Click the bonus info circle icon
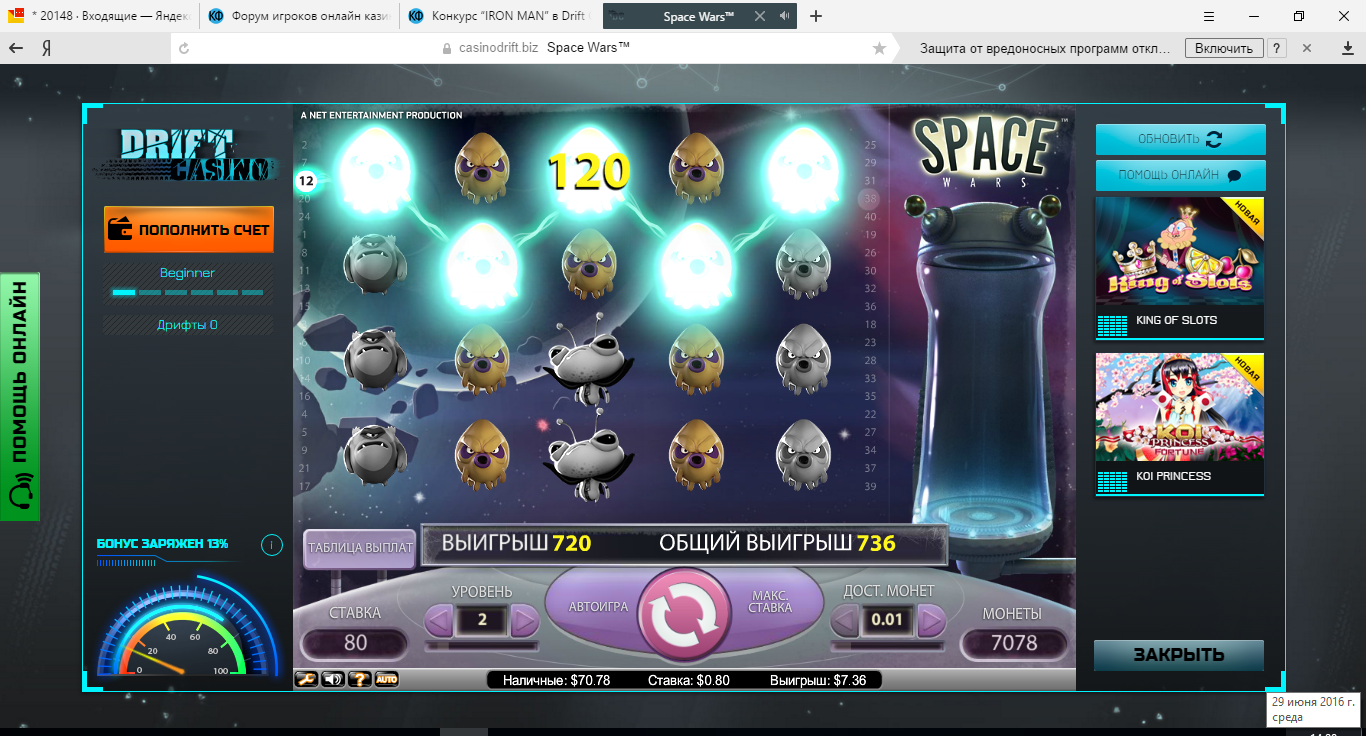 pos(270,545)
